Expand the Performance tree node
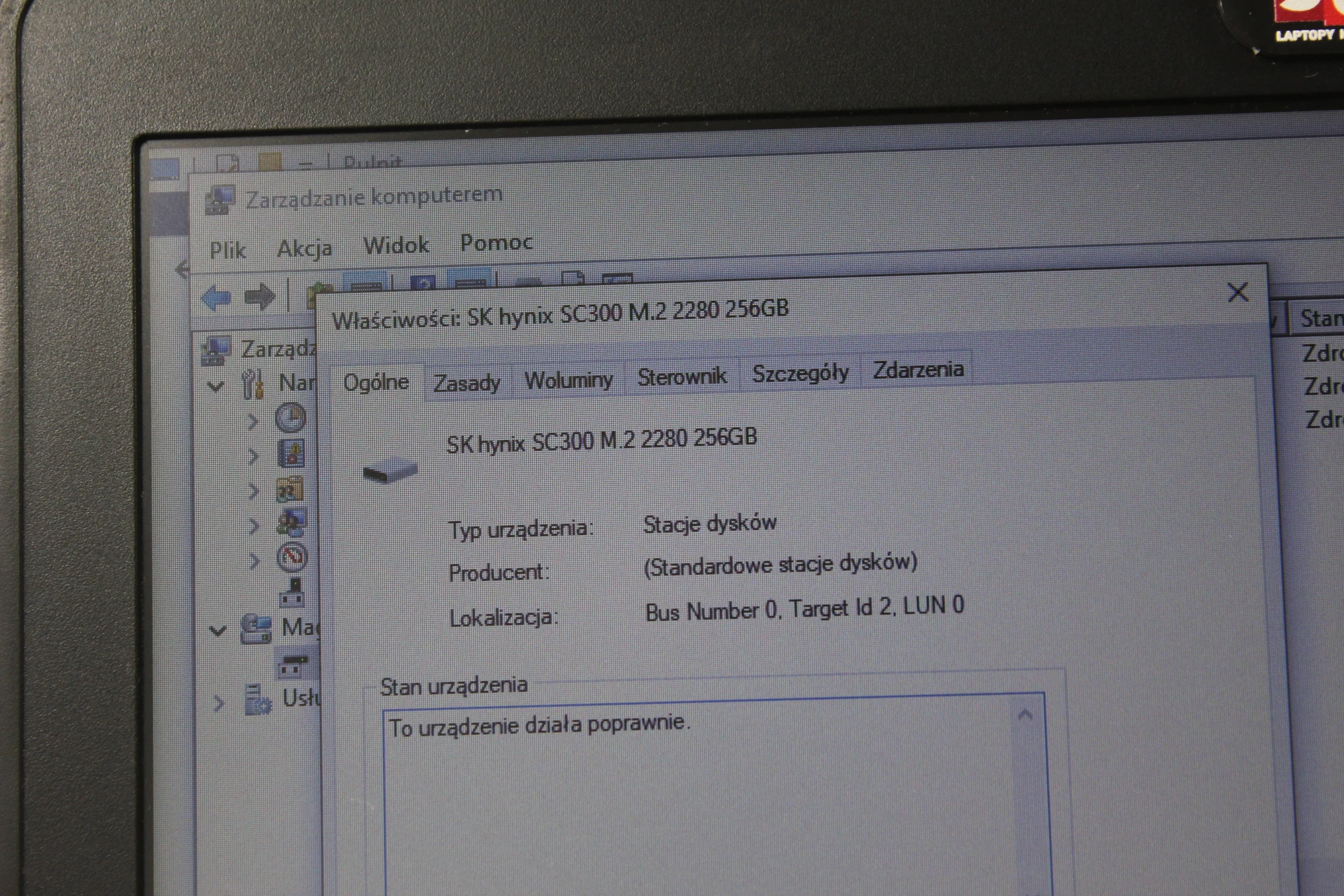 [254, 561]
